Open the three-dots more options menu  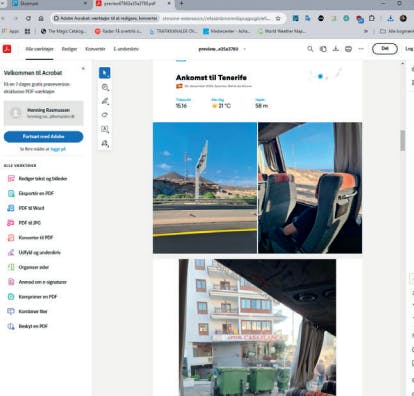(x=361, y=49)
